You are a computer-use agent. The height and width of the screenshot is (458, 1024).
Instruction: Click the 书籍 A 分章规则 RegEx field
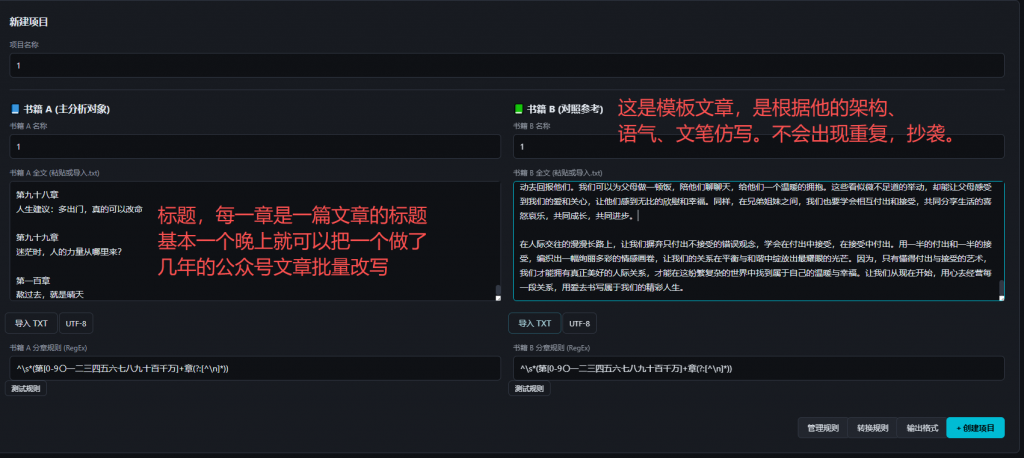(254, 368)
